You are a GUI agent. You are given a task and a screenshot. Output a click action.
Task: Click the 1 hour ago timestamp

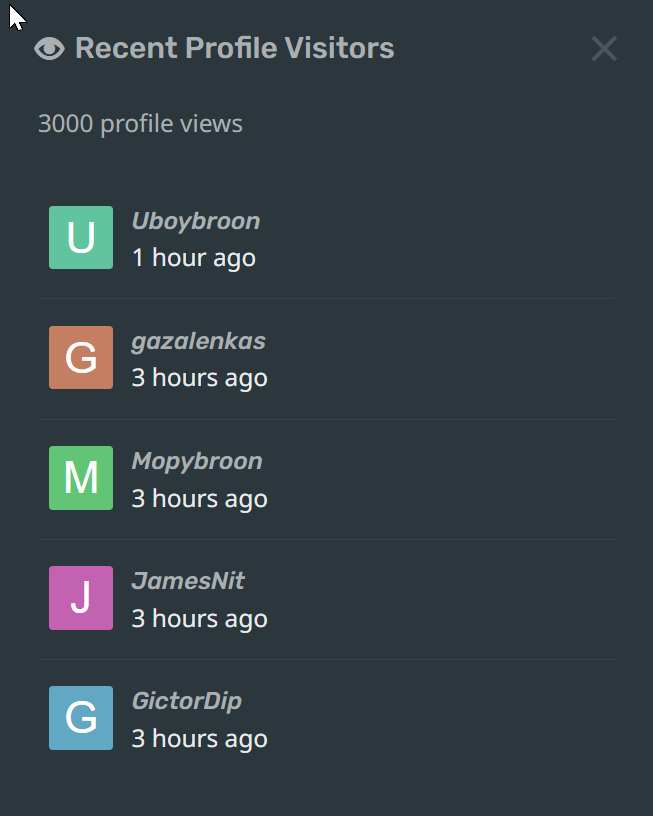tap(194, 257)
